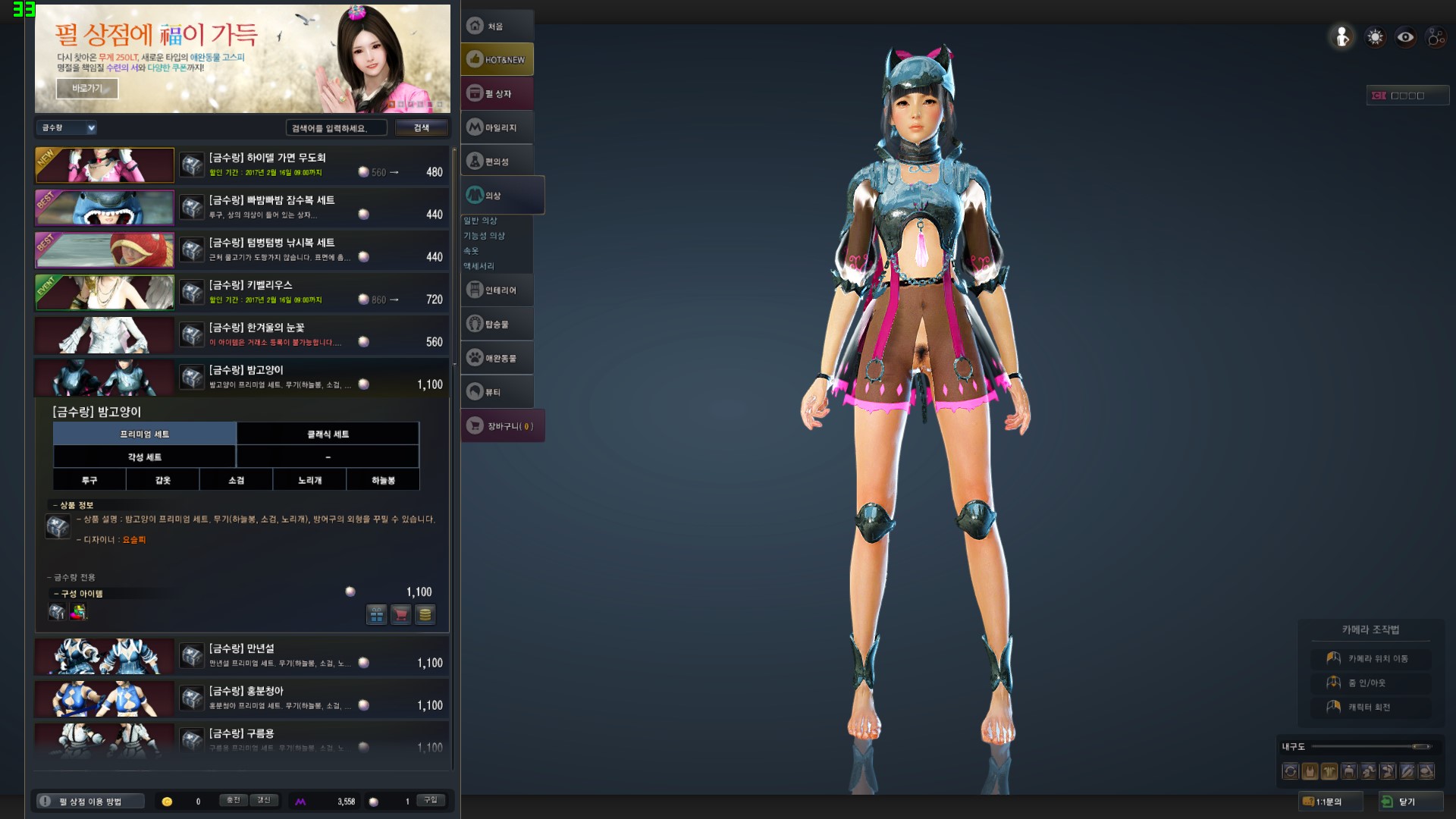Toggle the eye visibility icon top right
1456x819 pixels.
click(x=1405, y=37)
